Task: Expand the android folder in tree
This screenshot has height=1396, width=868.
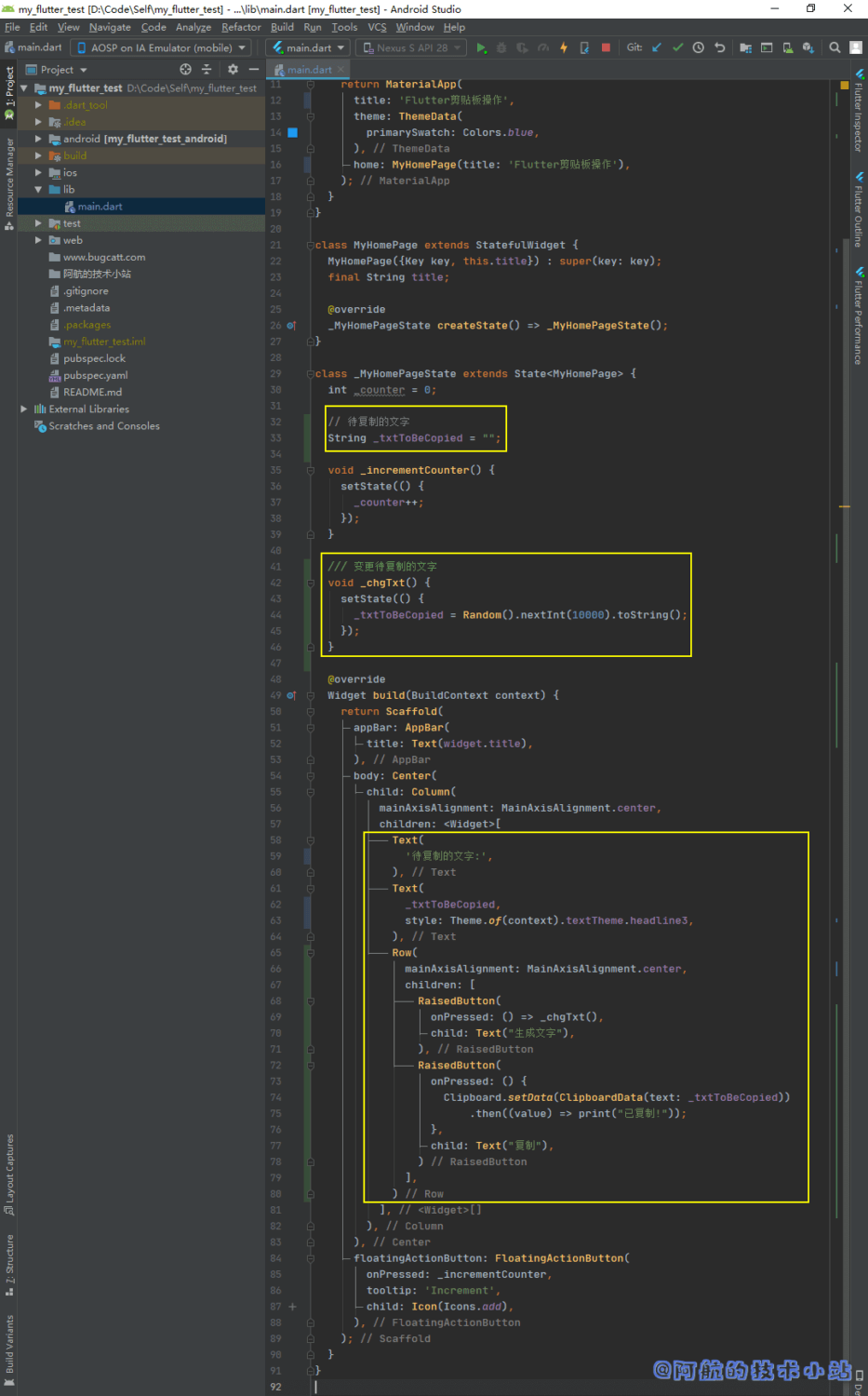Action: (38, 139)
